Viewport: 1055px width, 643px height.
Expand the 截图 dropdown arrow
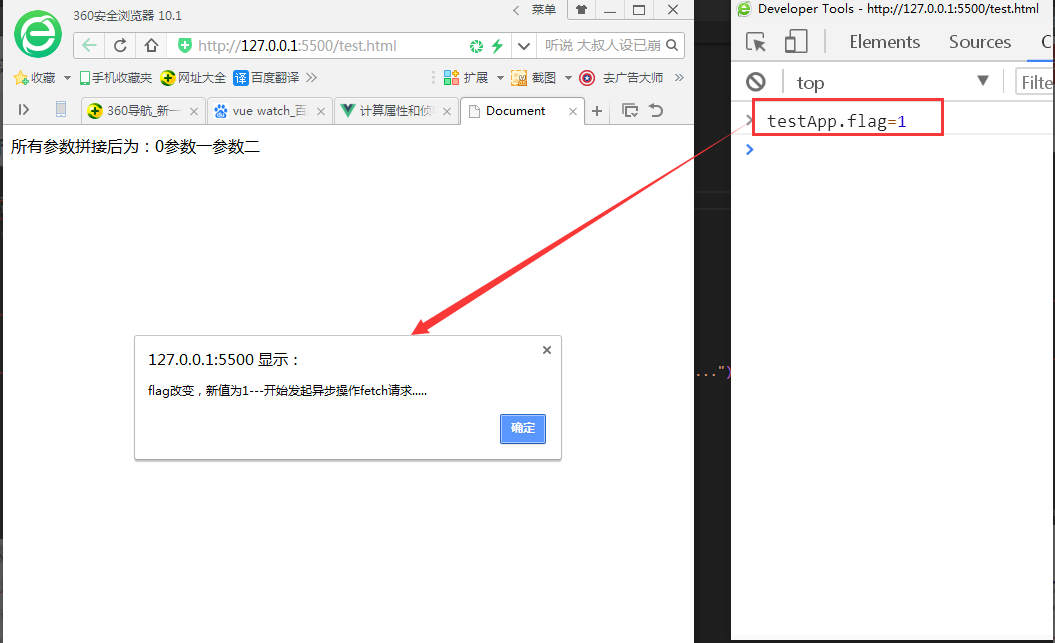pyautogui.click(x=568, y=78)
